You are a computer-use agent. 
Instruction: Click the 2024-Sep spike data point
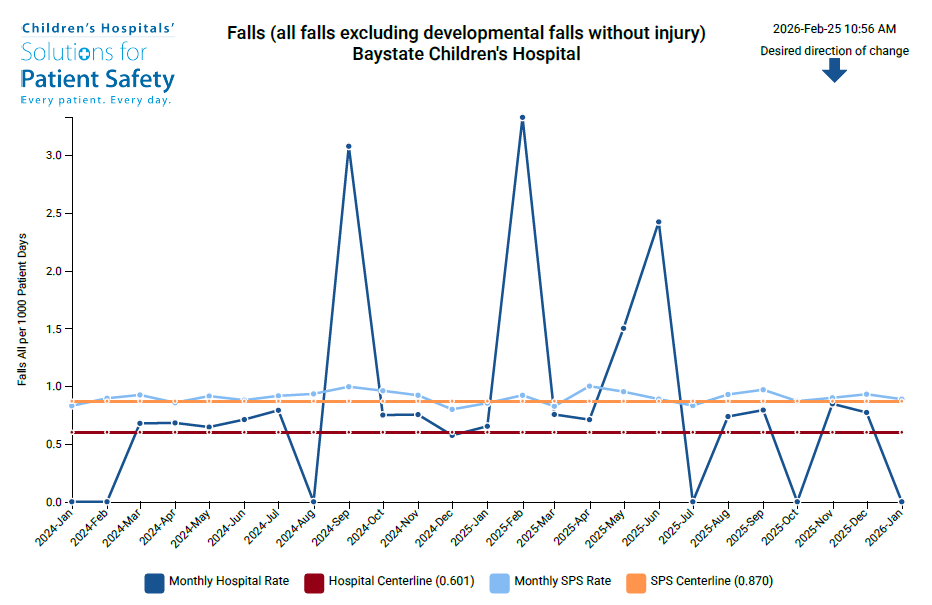[349, 146]
